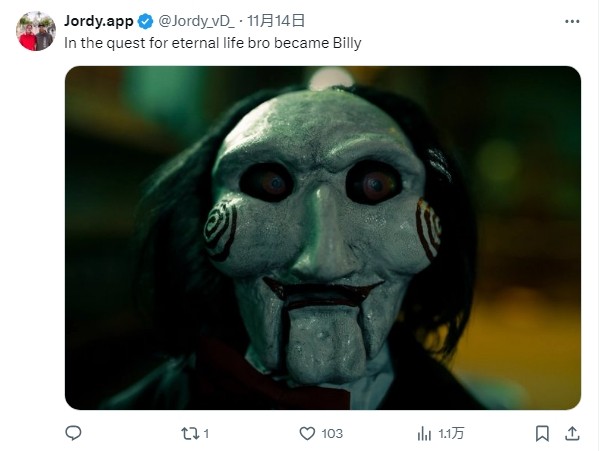Click the blue verified checkmark badge
Screen dimensions: 600x451
coord(145,21)
